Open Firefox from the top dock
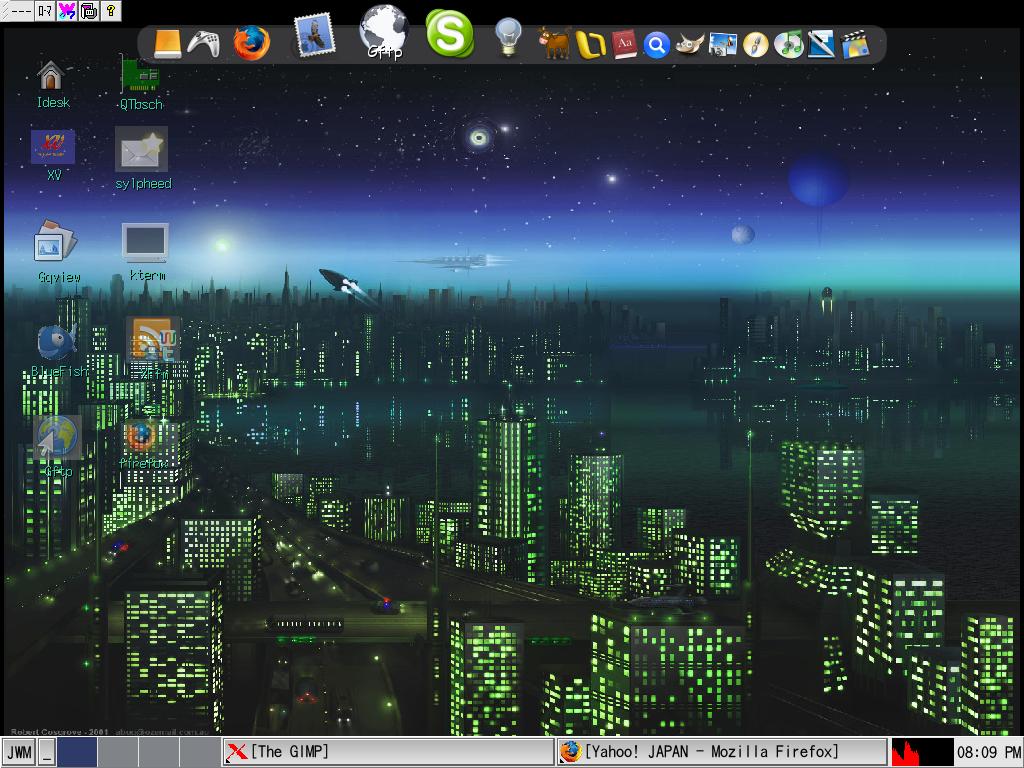The width and height of the screenshot is (1024, 768). click(251, 43)
